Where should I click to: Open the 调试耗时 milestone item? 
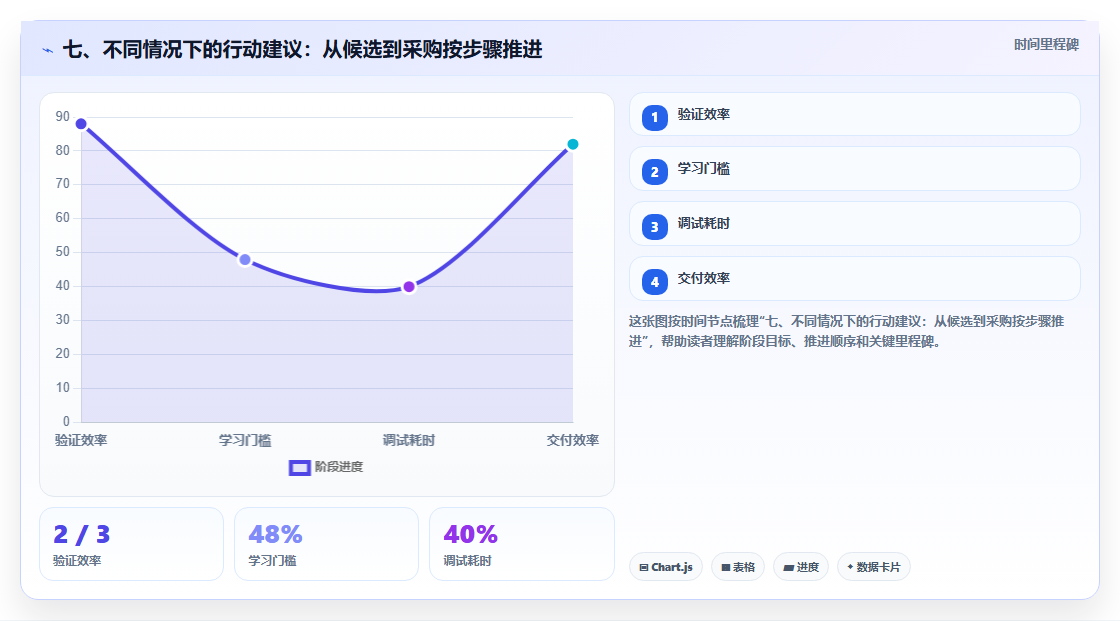tap(854, 224)
